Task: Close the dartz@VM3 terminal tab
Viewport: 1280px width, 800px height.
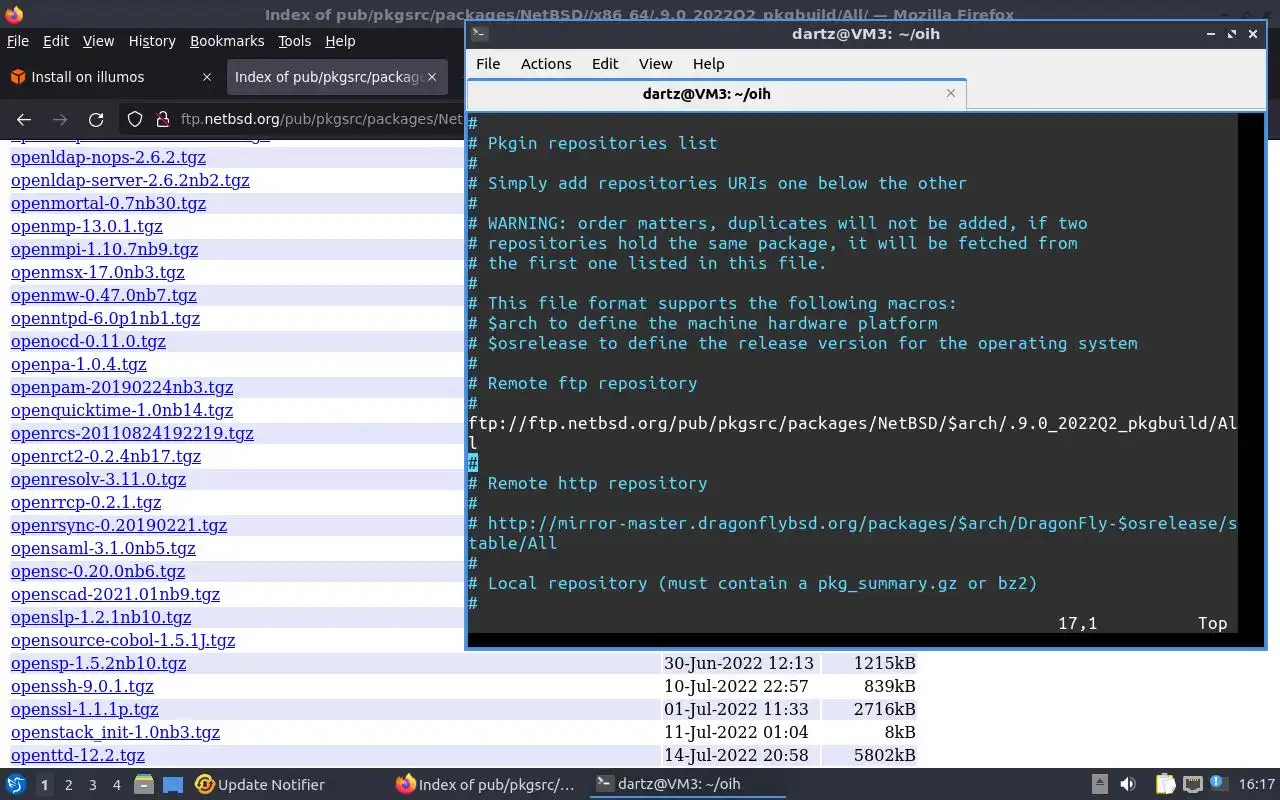Action: click(x=951, y=93)
